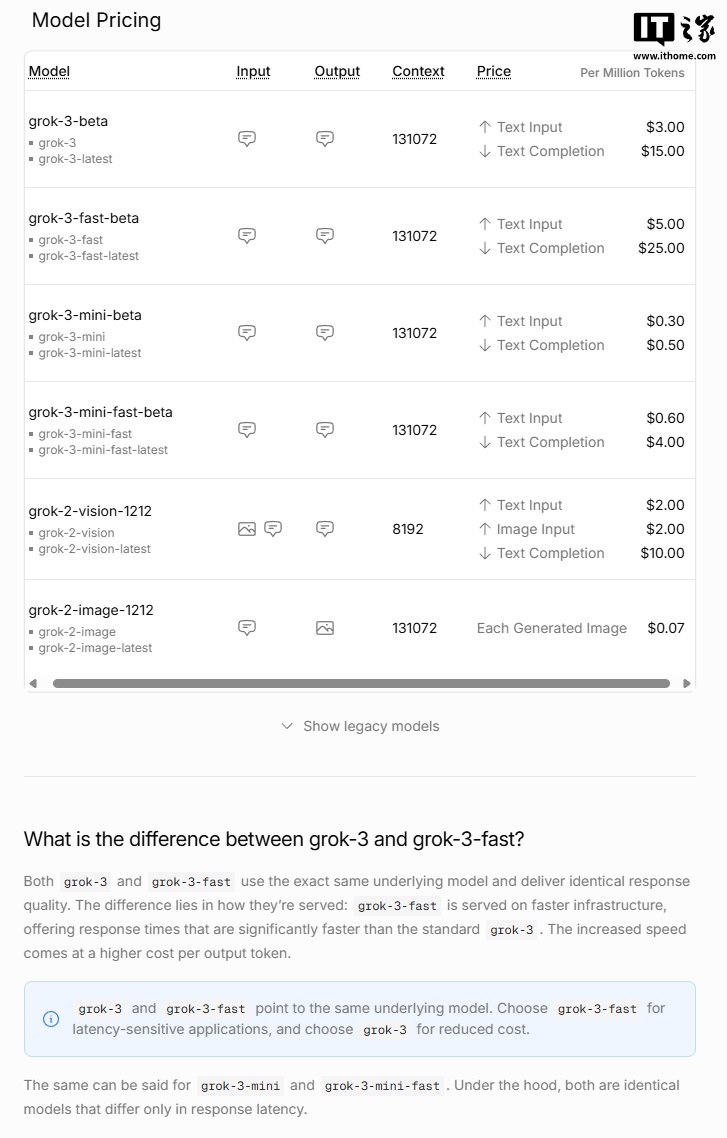Click the chevron beside Show legacy models
Viewport: 727px width, 1138px height.
tap(287, 726)
